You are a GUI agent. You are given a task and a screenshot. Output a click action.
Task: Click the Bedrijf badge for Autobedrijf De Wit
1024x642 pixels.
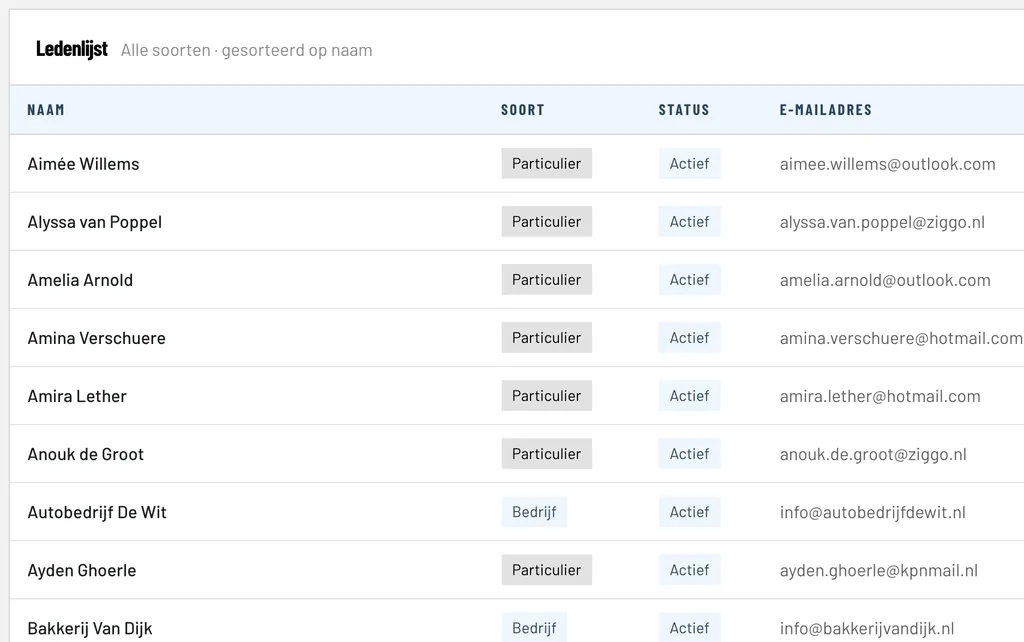pyautogui.click(x=534, y=512)
